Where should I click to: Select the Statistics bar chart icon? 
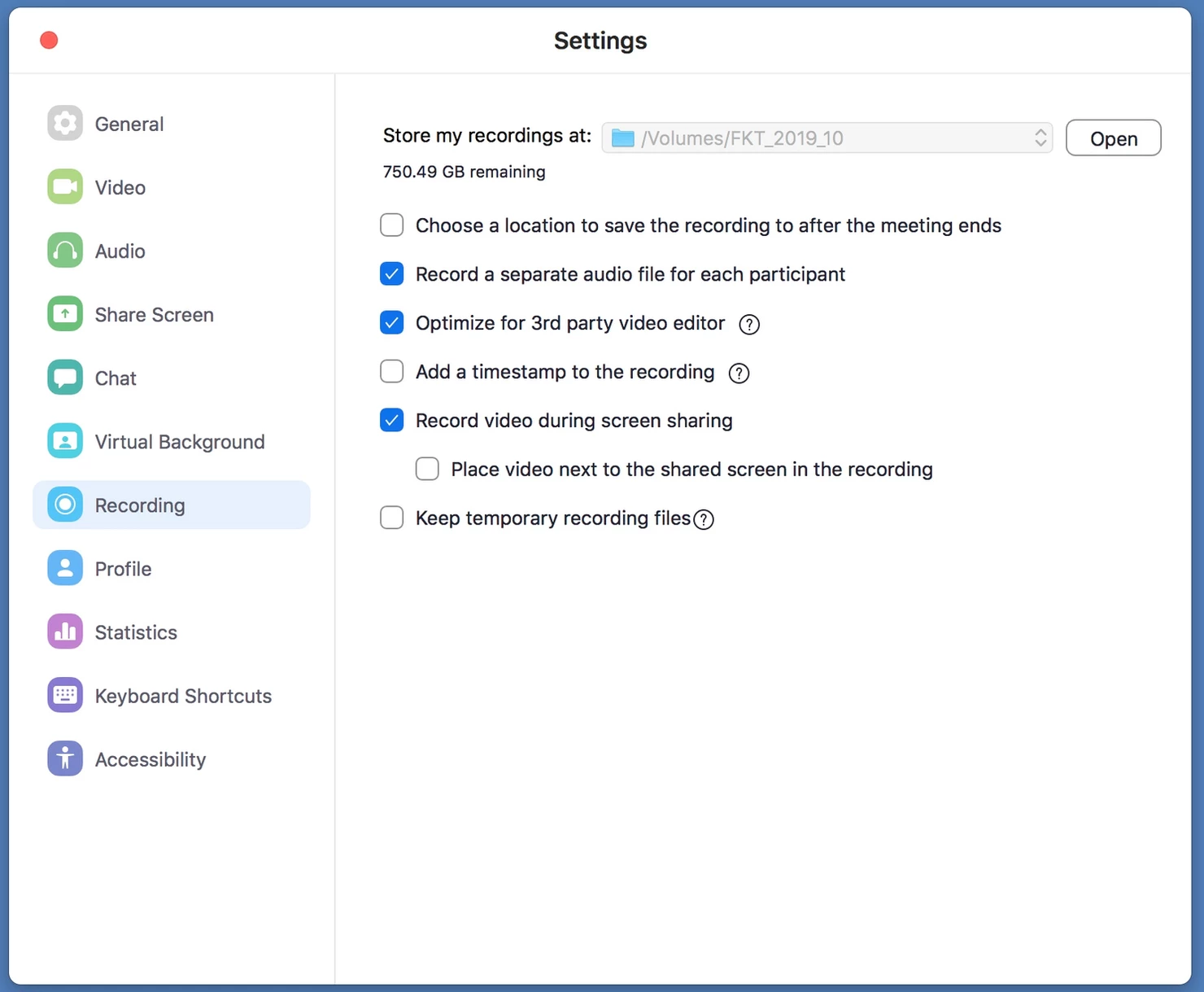coord(65,631)
